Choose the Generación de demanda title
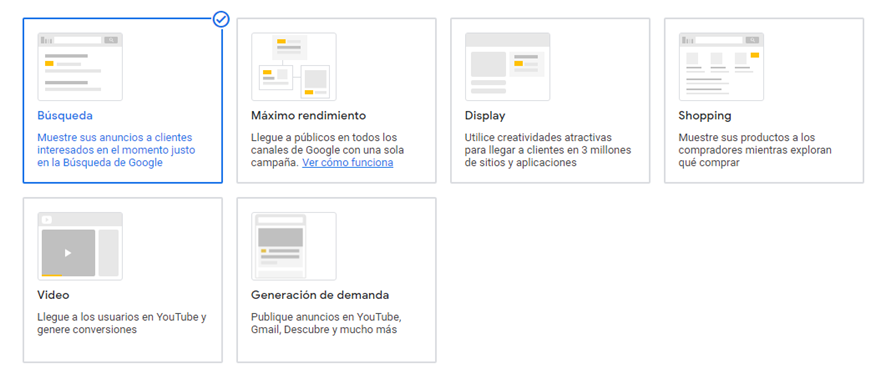Viewport: 886px width, 374px height. (x=320, y=295)
